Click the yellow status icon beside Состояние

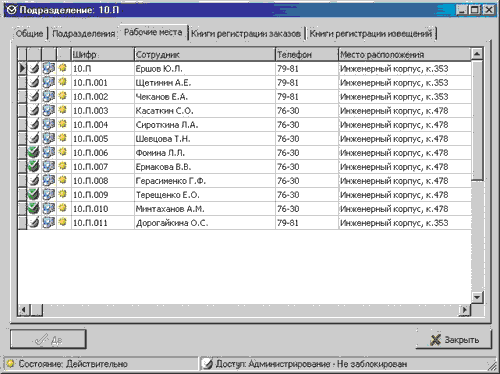[x=11, y=363]
